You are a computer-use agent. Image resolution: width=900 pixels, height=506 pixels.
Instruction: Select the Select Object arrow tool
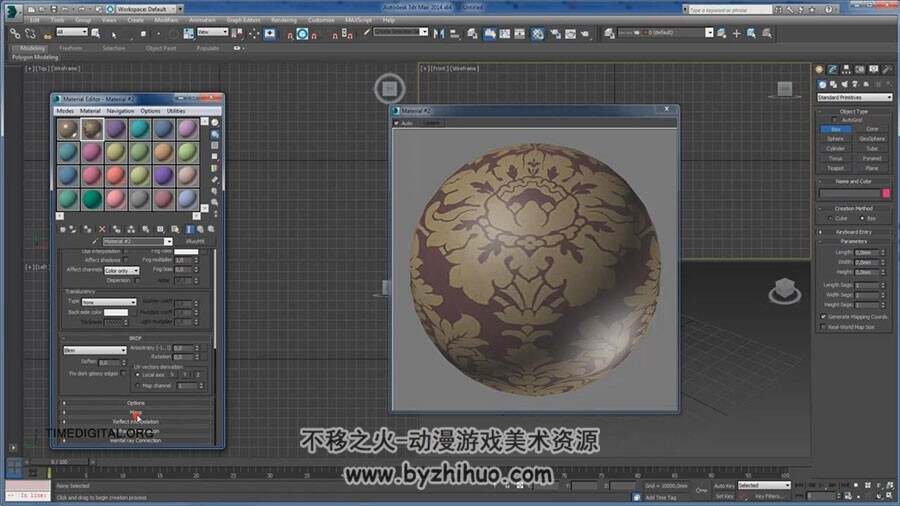click(x=114, y=34)
